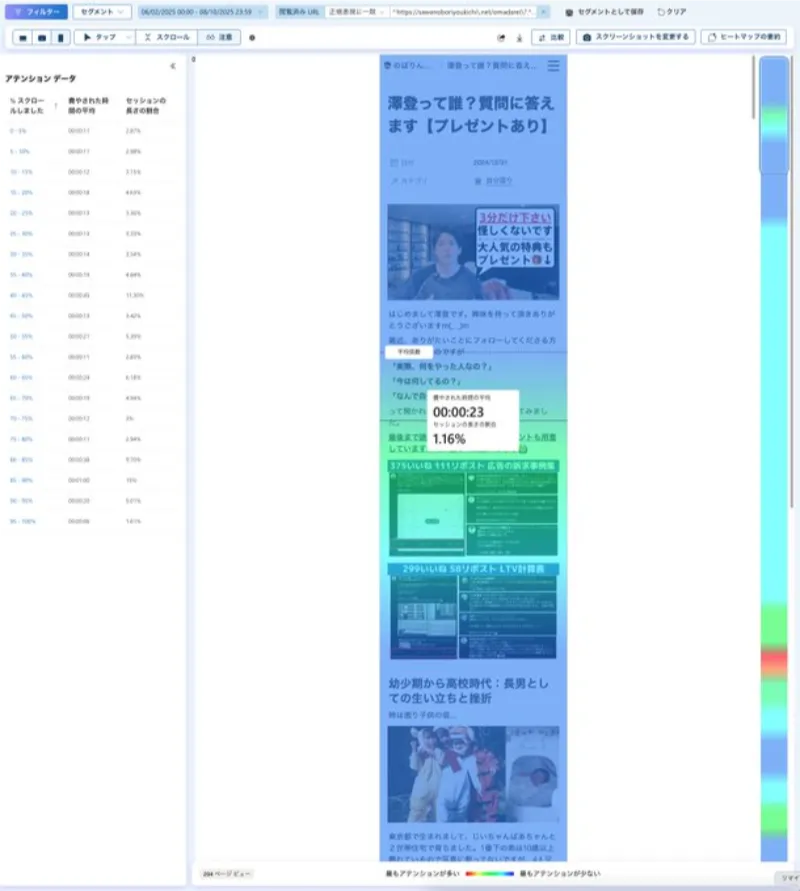This screenshot has width=800, height=891.
Task: Sort by the % スクロールしました column arrow
Action: coord(56,106)
